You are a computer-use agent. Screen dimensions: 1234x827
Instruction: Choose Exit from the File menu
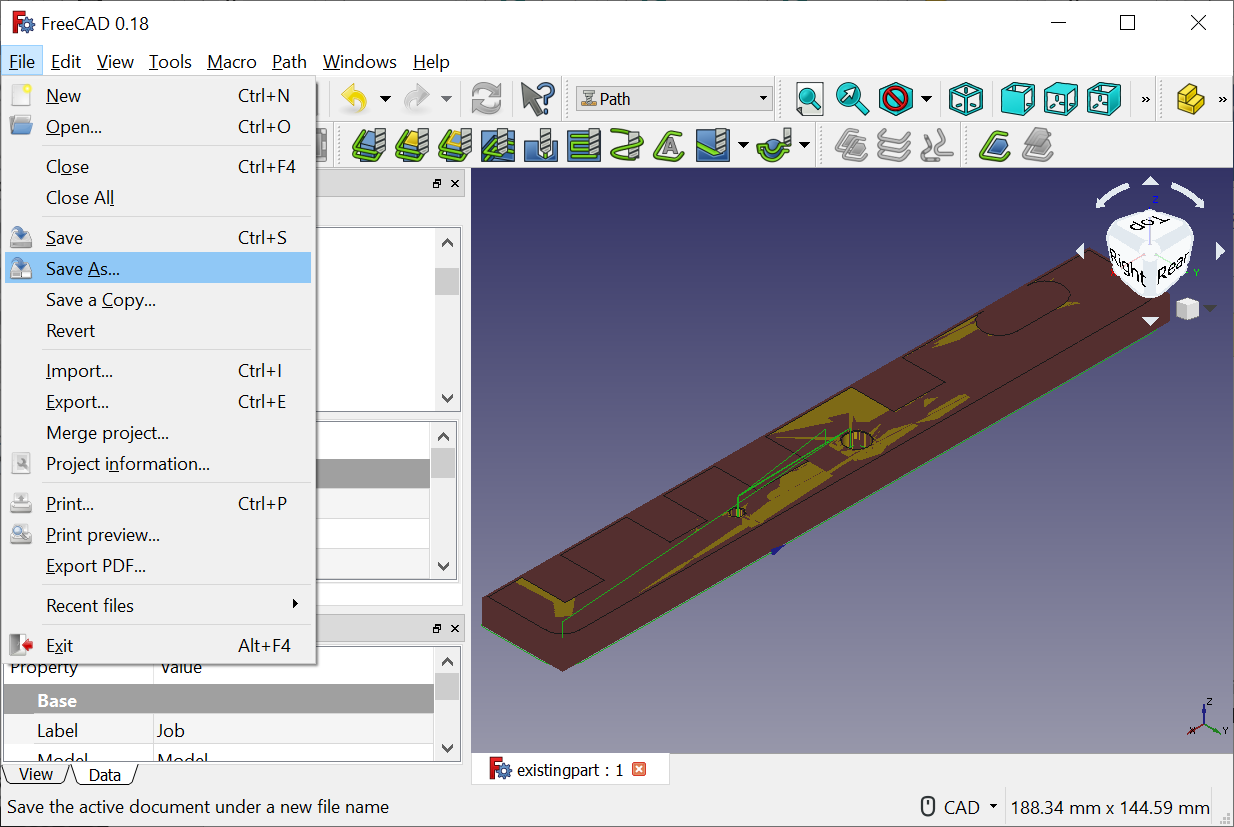[158, 646]
